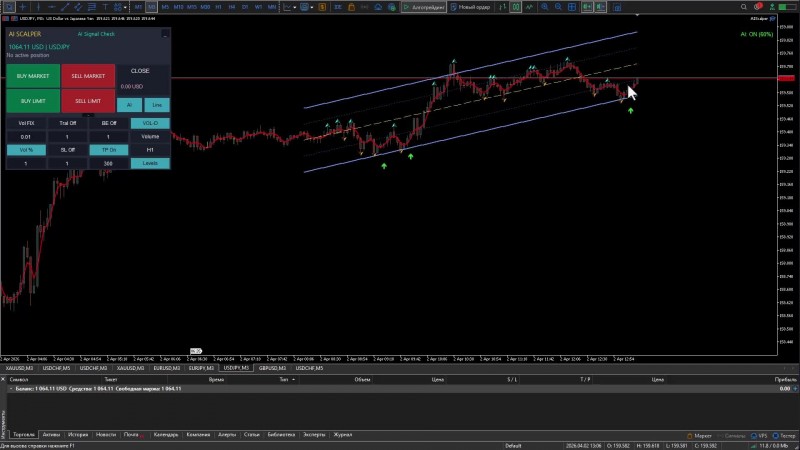Image resolution: width=800 pixels, height=450 pixels.
Task: Click the 300 take profit input field
Action: click(109, 163)
